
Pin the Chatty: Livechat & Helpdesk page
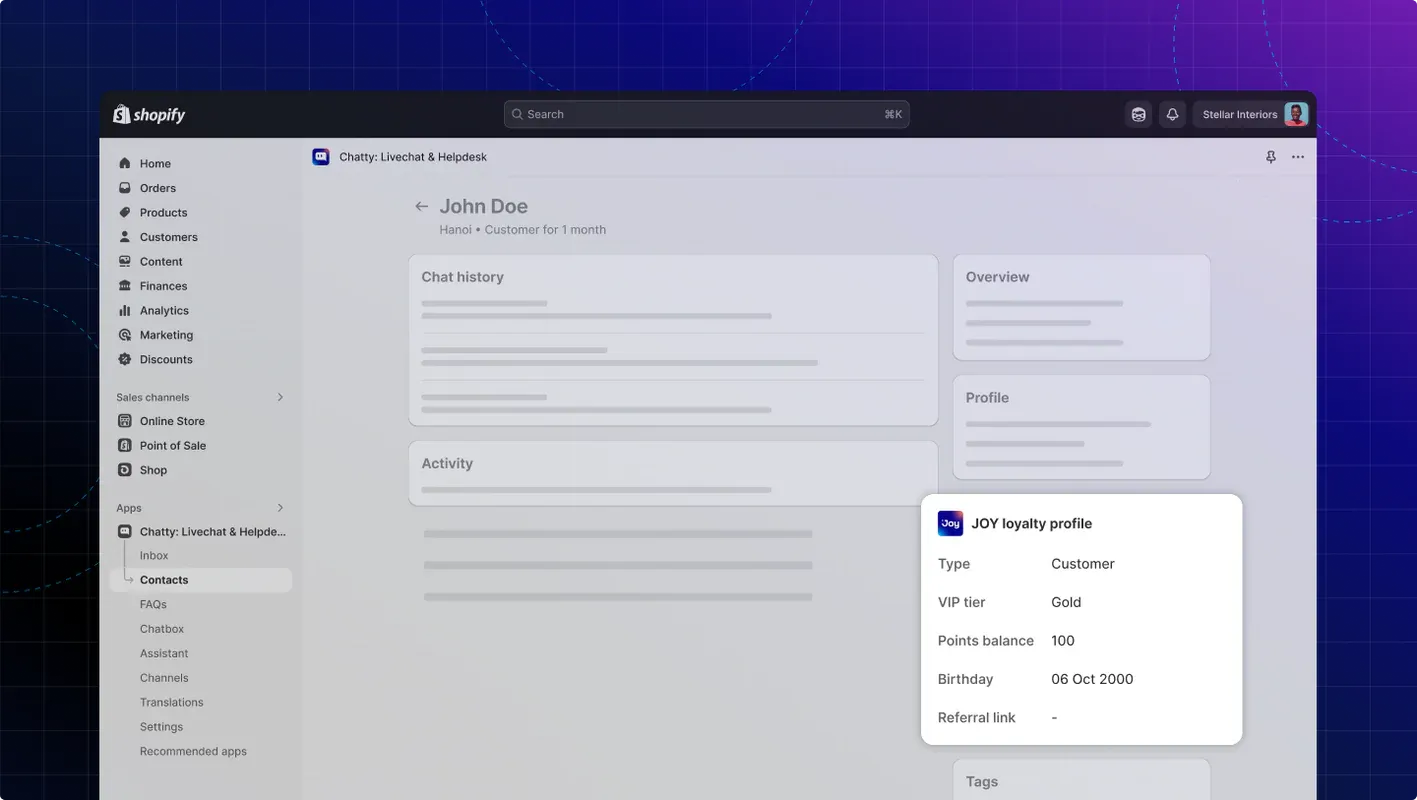pos(1270,157)
